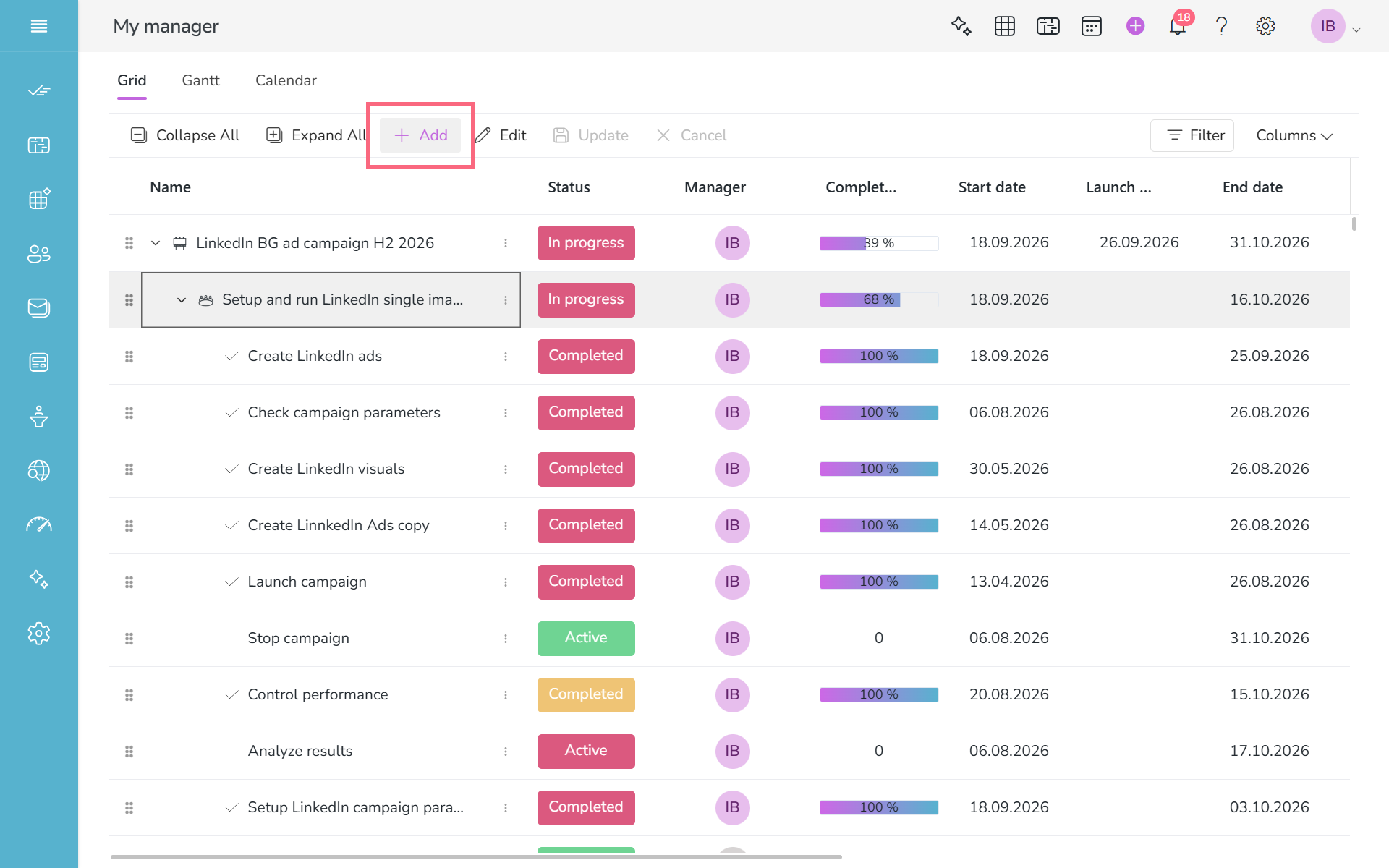1389x868 pixels.
Task: Open notifications bell with 18 badge
Action: tap(1178, 26)
